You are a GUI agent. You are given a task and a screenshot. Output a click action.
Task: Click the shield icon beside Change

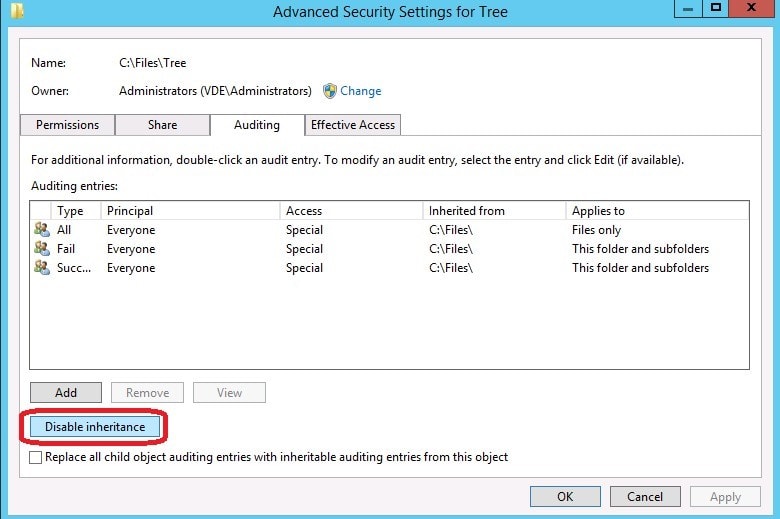[329, 91]
